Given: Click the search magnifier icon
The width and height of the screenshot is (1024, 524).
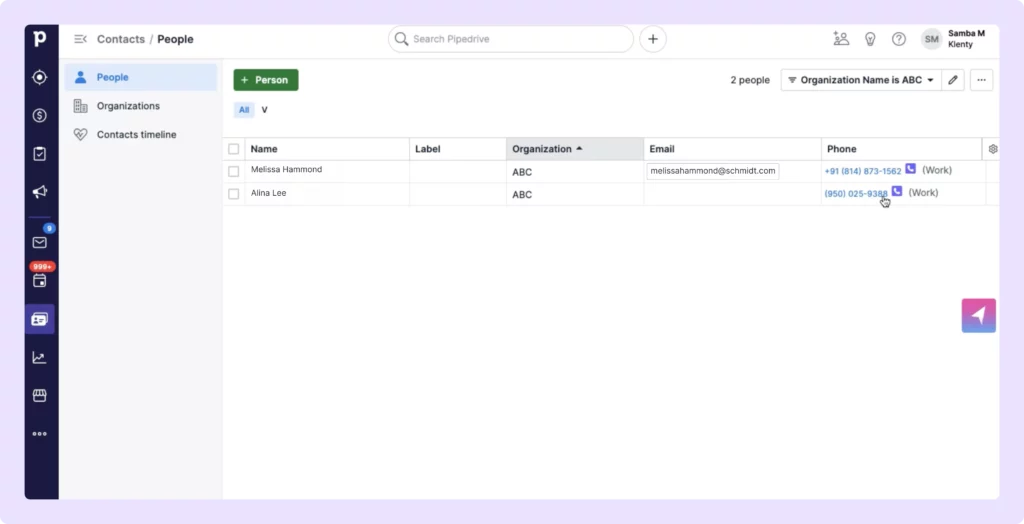Looking at the screenshot, I should [401, 39].
